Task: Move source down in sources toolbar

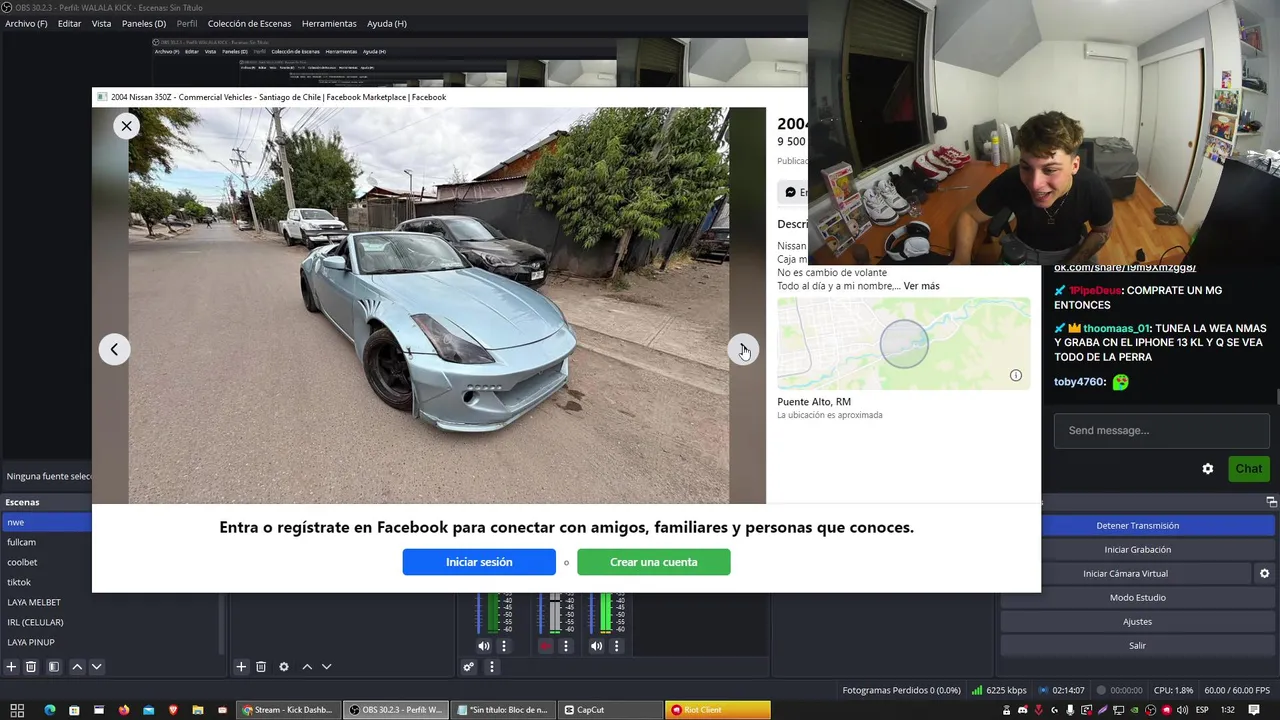Action: pyautogui.click(x=326, y=667)
